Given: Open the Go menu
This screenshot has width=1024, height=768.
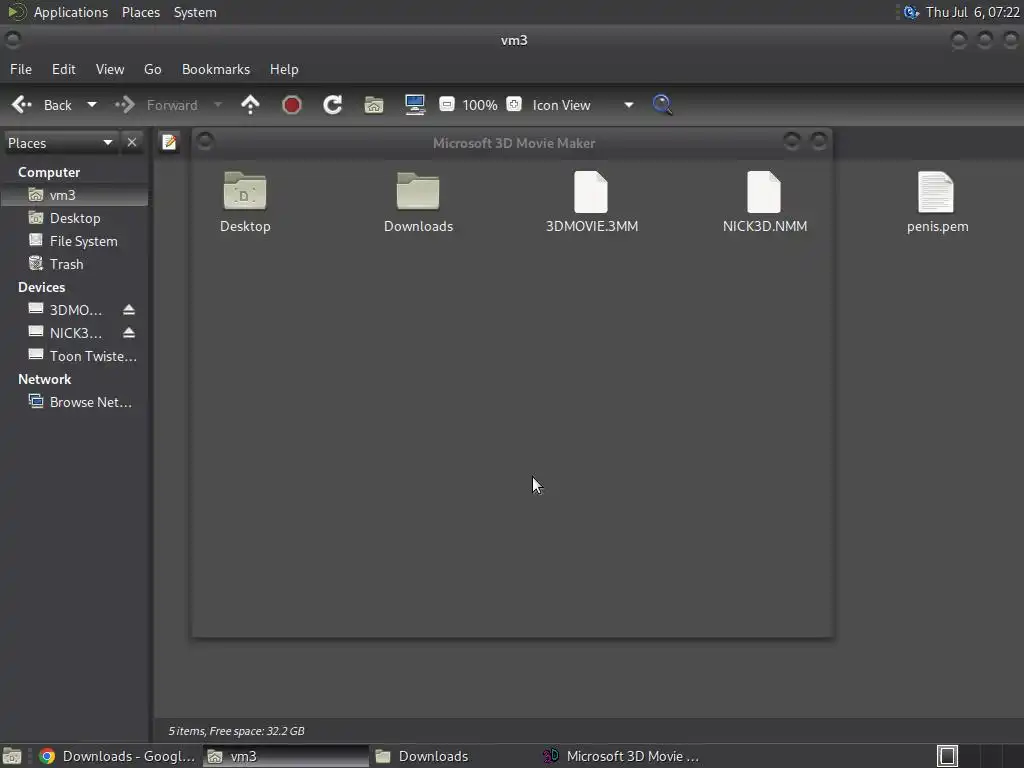Looking at the screenshot, I should point(153,69).
